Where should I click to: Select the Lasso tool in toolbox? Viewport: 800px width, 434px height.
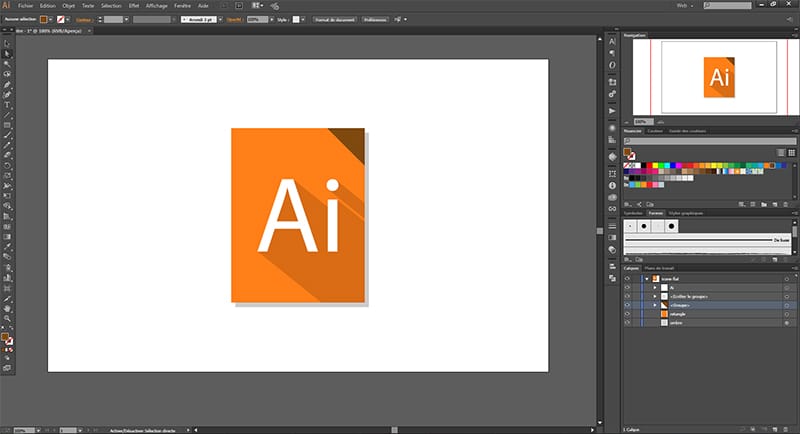(7, 74)
